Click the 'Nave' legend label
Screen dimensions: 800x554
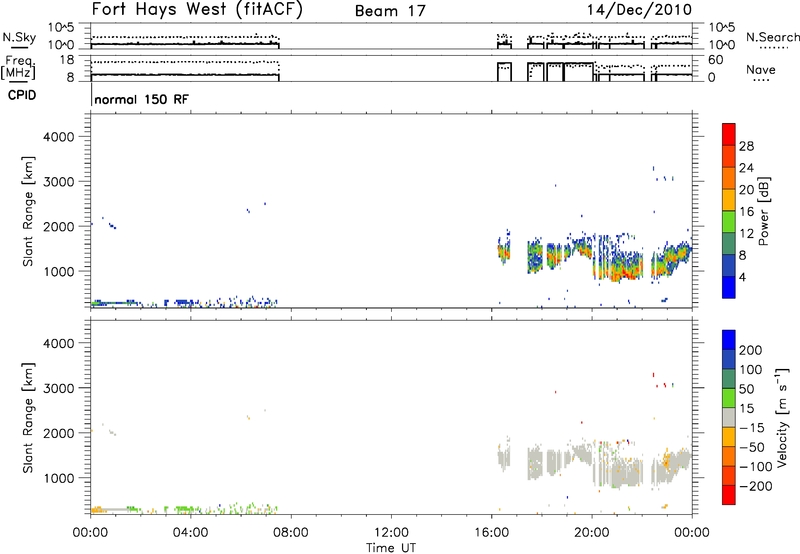click(x=761, y=70)
